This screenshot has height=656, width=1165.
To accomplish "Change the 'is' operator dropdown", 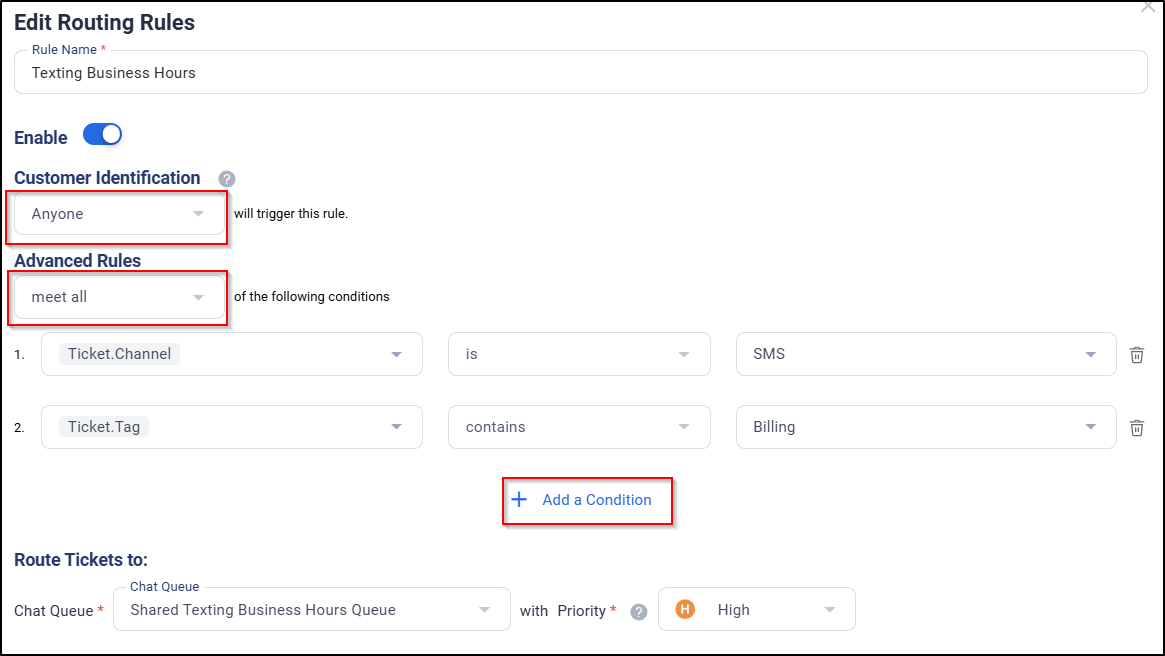I will tap(579, 354).
